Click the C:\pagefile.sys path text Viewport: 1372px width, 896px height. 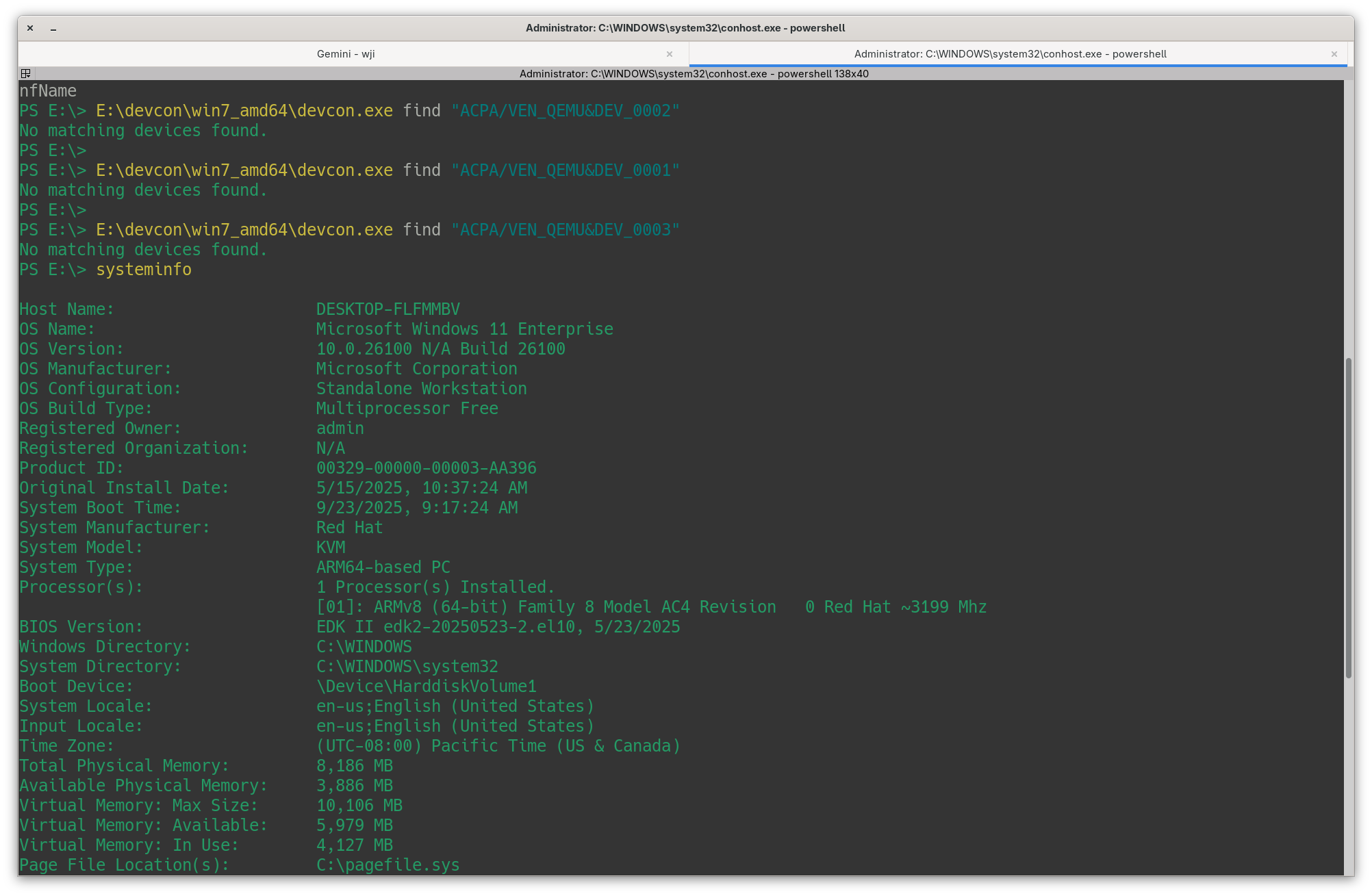(x=388, y=865)
